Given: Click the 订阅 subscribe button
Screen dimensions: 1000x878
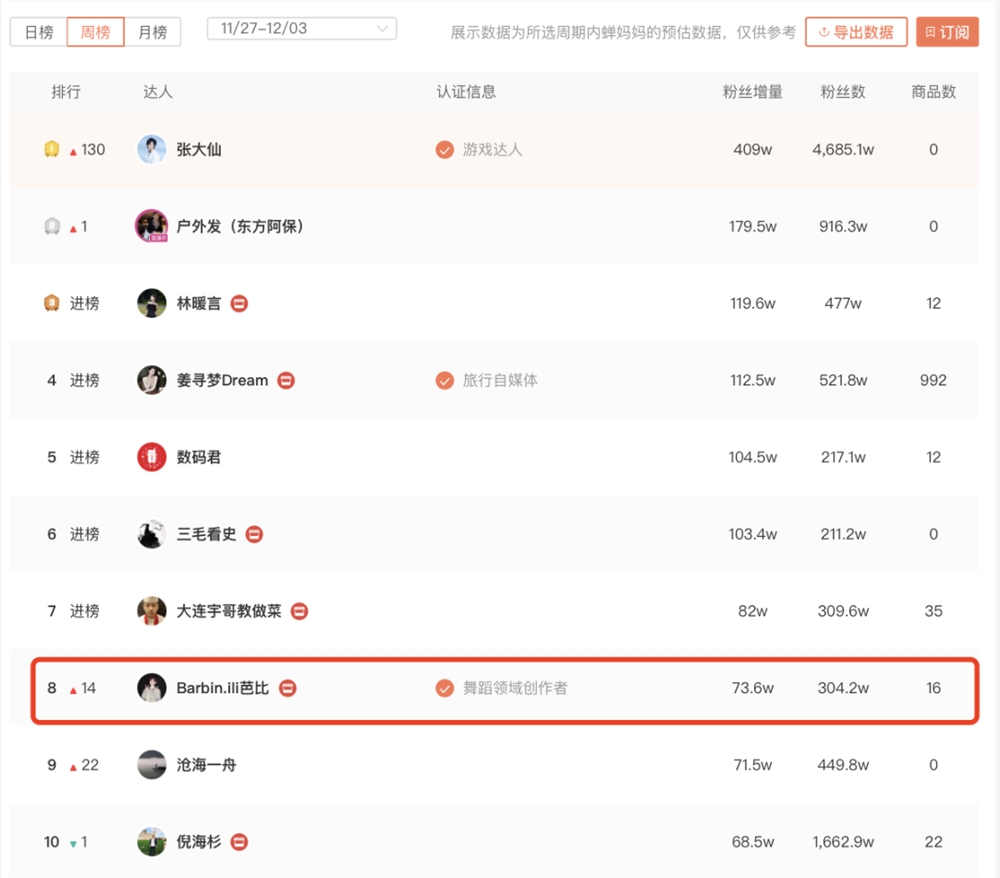Looking at the screenshot, I should 947,32.
